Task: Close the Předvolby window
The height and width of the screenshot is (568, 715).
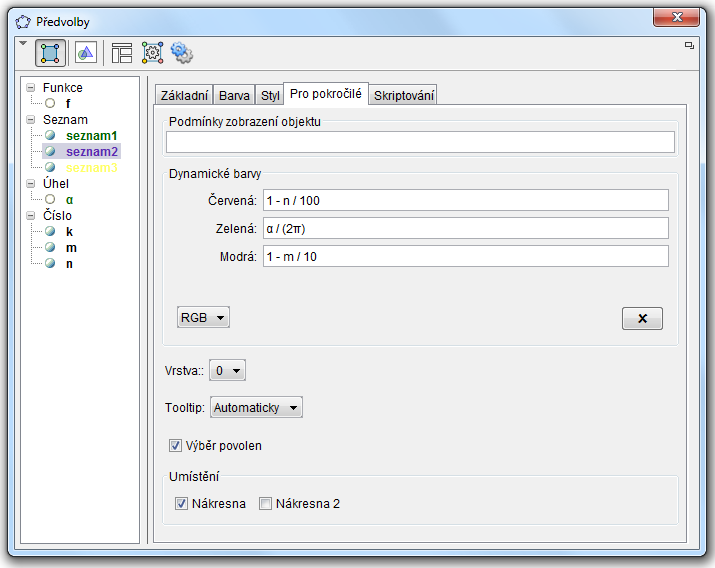Action: click(x=676, y=17)
